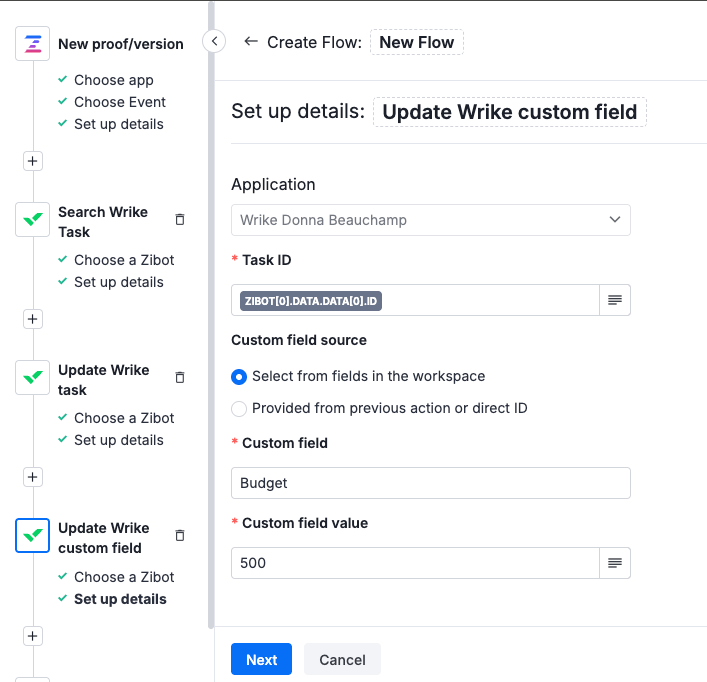Click the Search Wrike Task step icon
The height and width of the screenshot is (682, 707).
[x=32, y=220]
